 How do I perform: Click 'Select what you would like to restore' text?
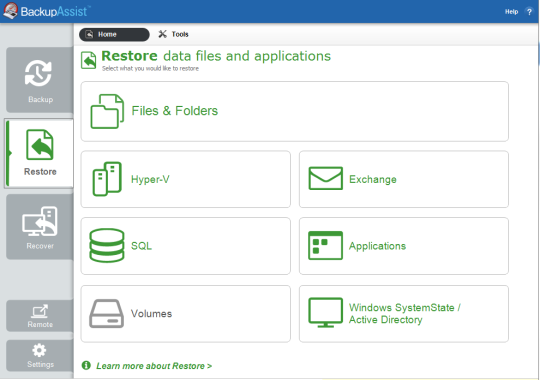point(150,69)
